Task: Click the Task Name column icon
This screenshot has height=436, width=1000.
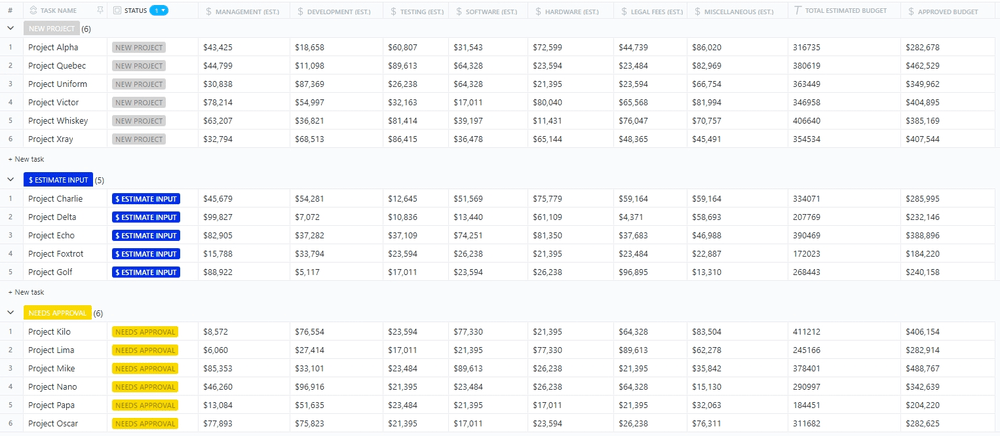Action: pyautogui.click(x=33, y=11)
